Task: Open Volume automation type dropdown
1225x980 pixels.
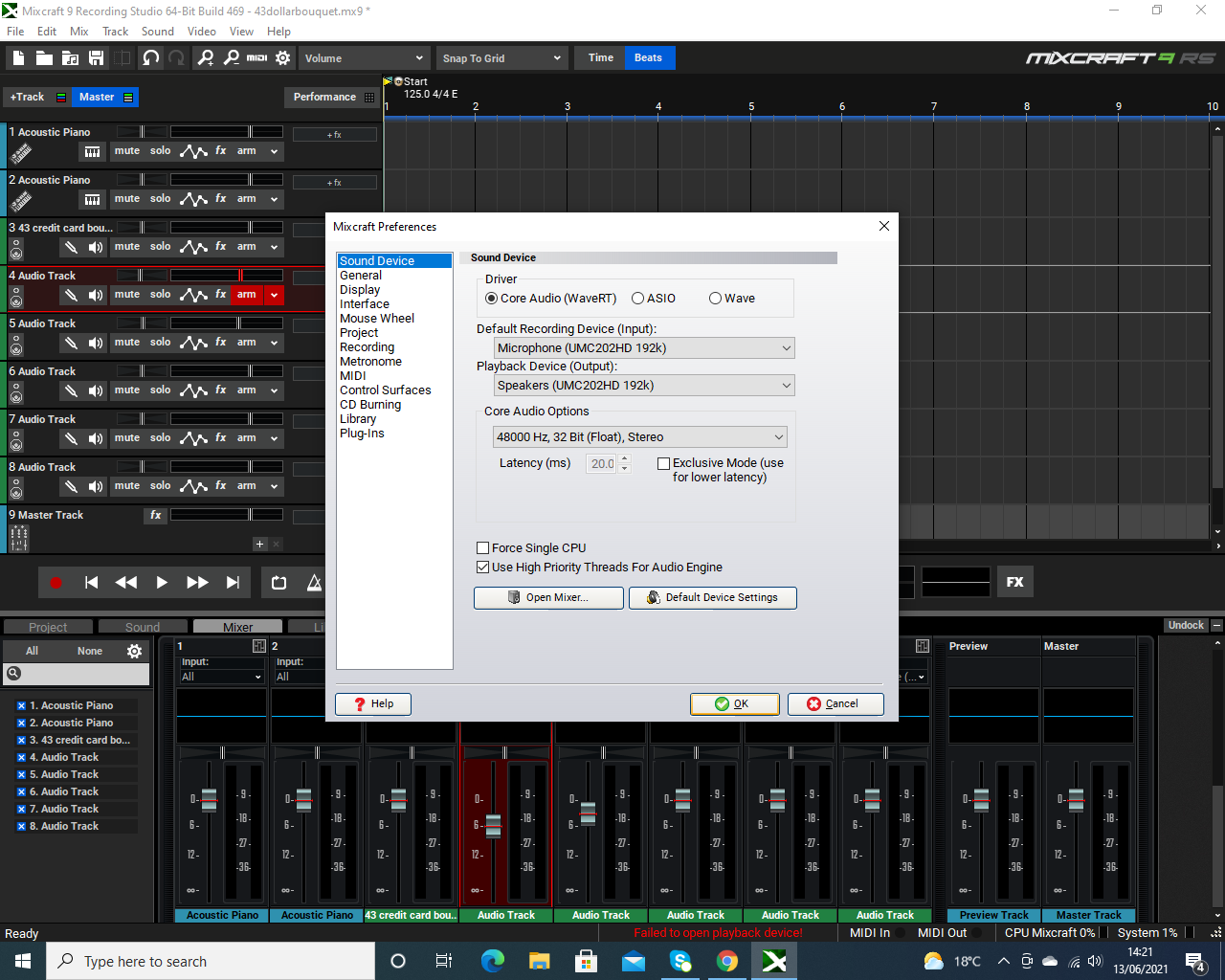Action: pyautogui.click(x=364, y=58)
